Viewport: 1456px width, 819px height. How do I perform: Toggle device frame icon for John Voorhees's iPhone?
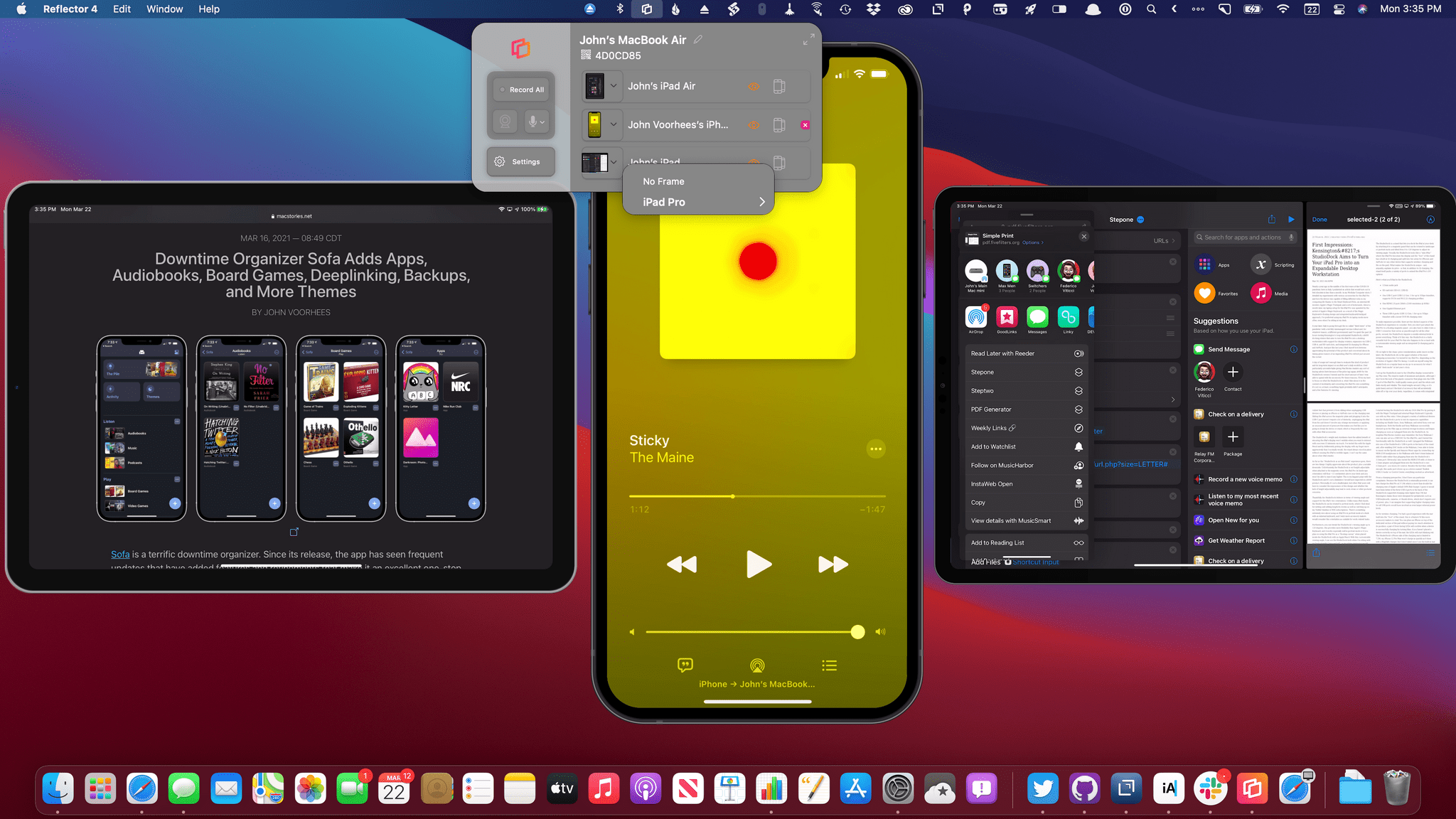[x=779, y=125]
